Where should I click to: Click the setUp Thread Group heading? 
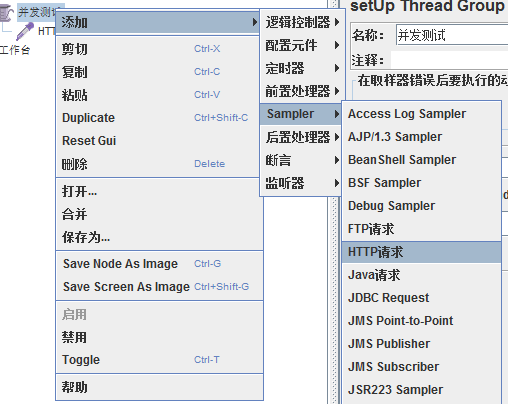[427, 6]
